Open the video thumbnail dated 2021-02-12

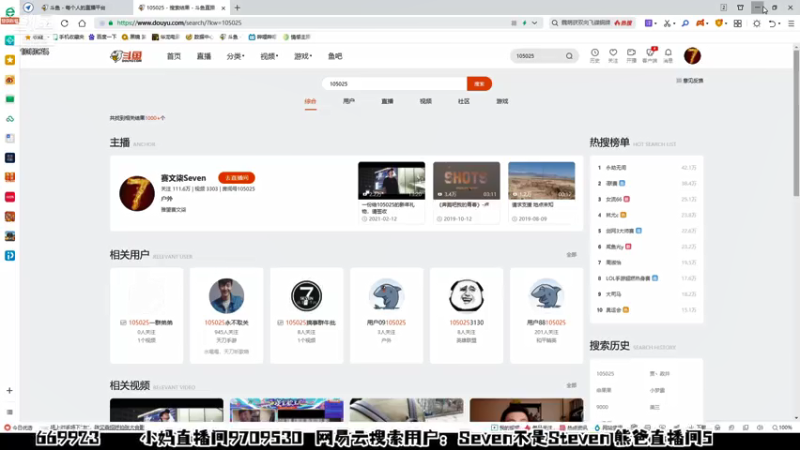[391, 181]
